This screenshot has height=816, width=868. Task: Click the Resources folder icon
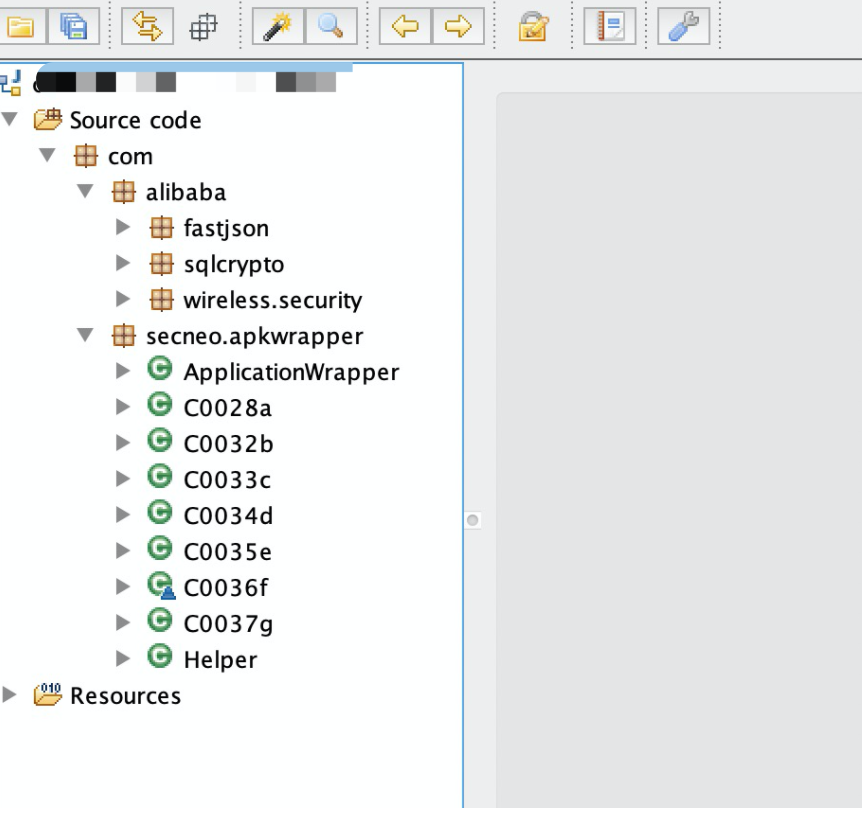pos(48,694)
